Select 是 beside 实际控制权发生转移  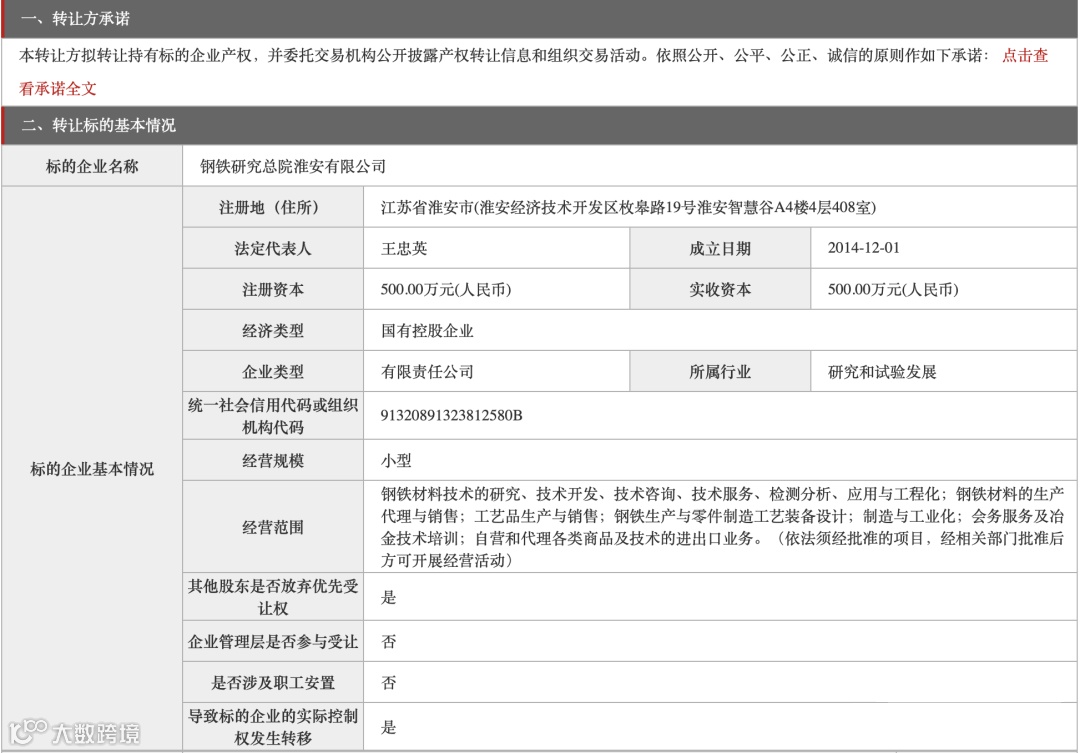[x=388, y=727]
